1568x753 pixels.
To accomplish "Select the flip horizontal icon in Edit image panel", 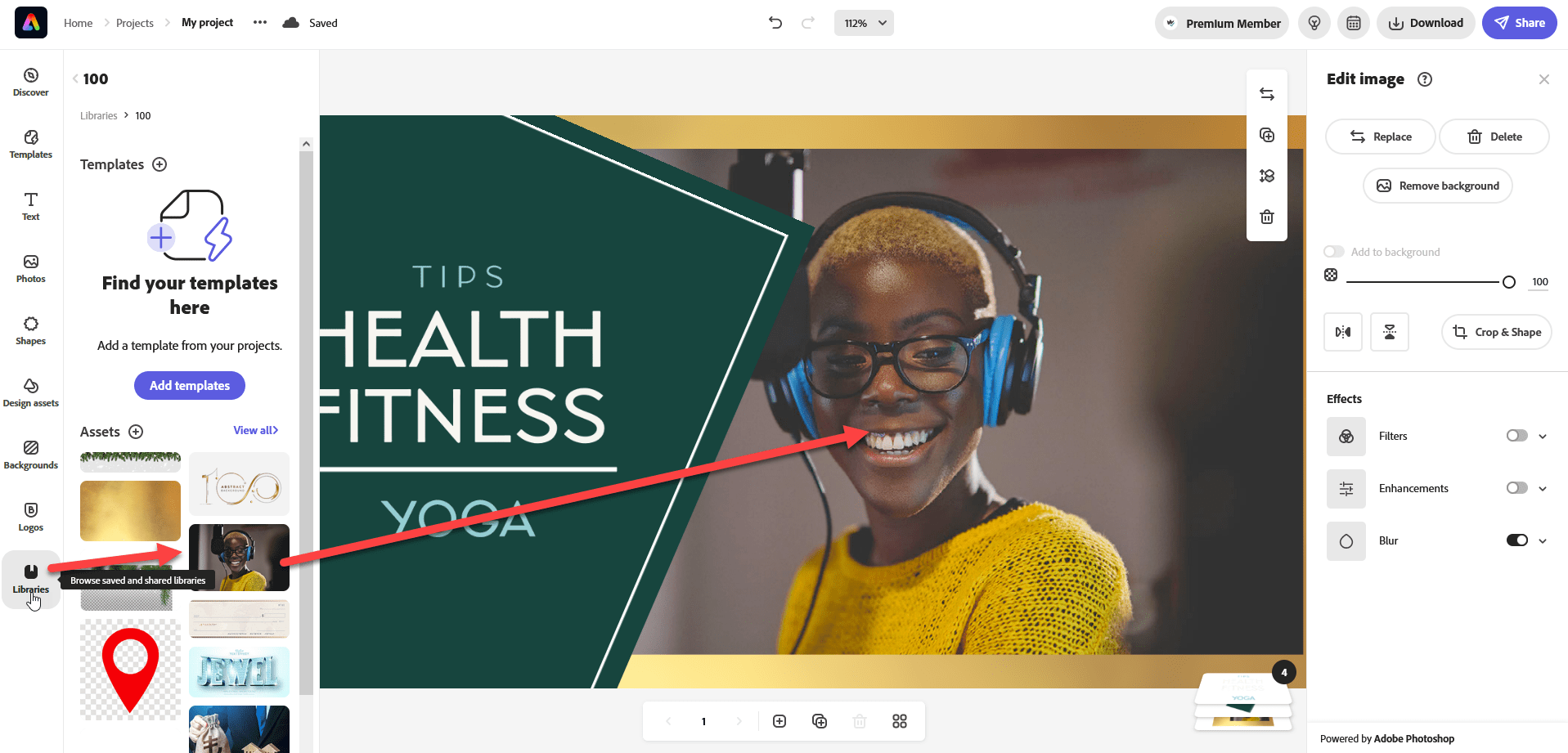I will (x=1342, y=332).
